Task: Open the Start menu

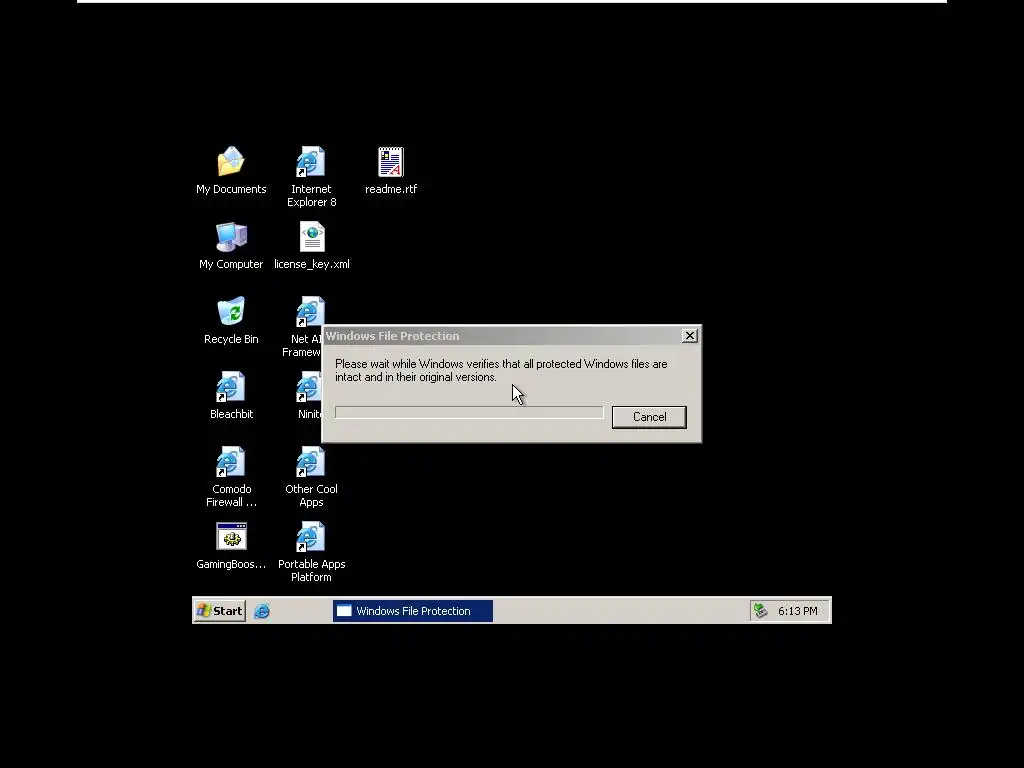Action: 219,611
